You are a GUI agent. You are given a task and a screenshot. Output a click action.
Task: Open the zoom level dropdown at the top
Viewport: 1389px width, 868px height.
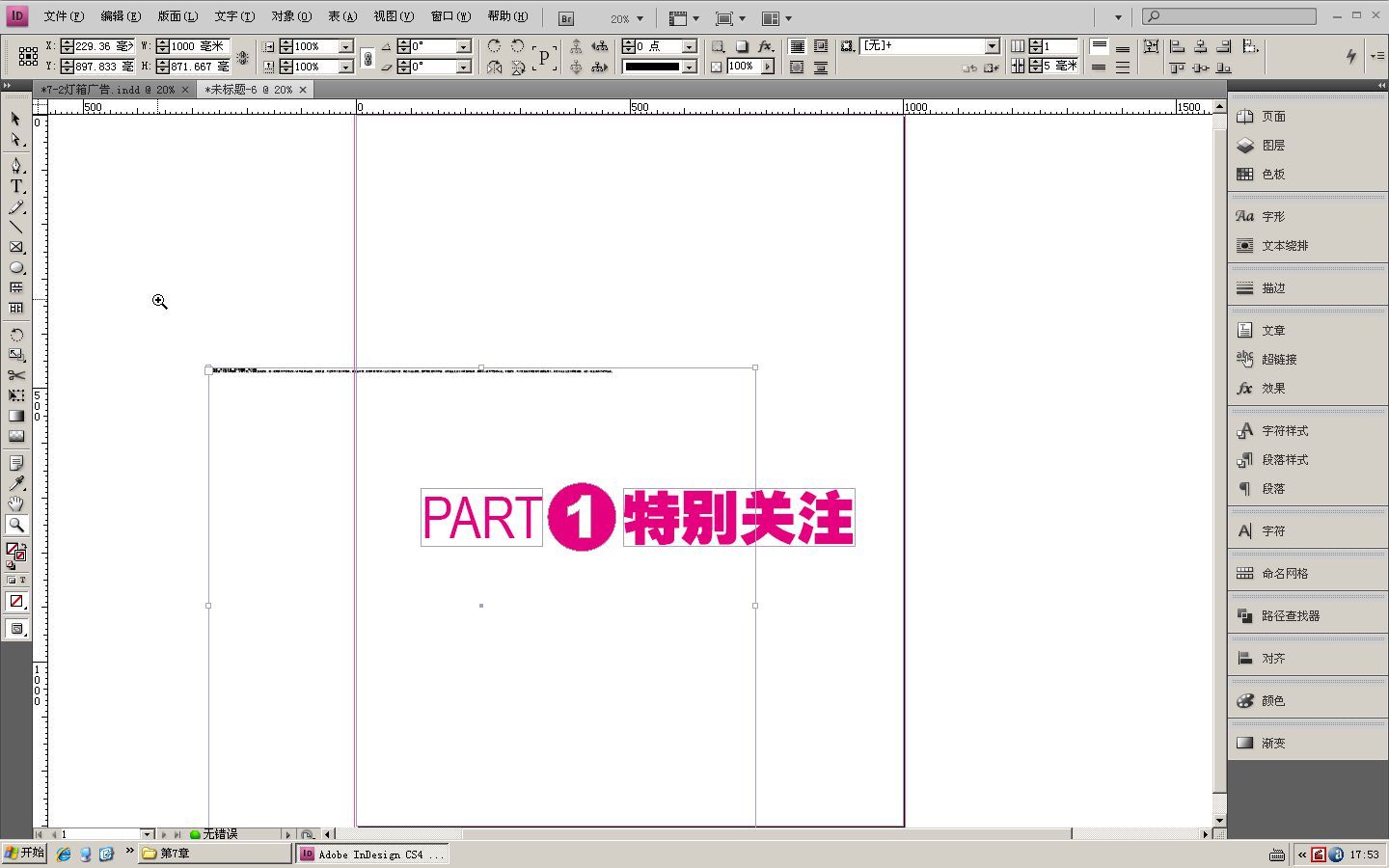point(640,17)
